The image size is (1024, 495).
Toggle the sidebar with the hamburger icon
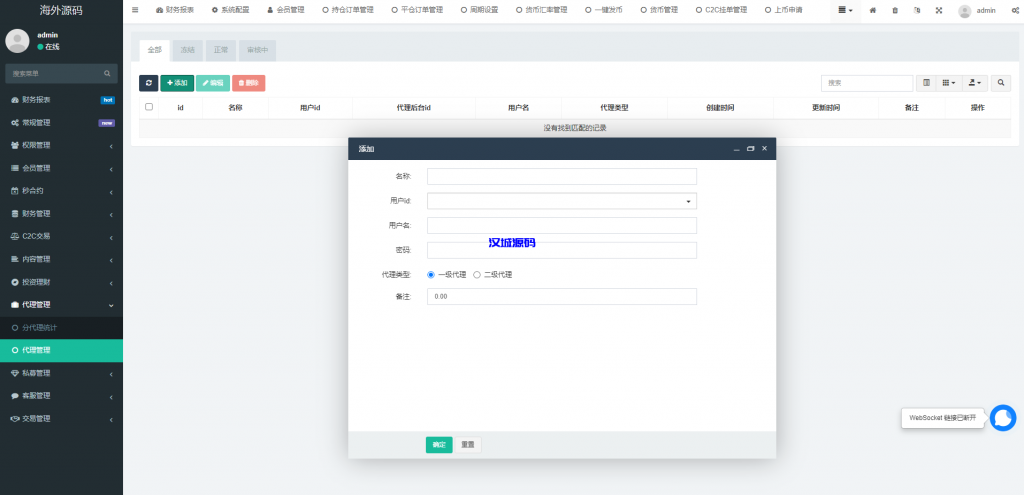(135, 10)
